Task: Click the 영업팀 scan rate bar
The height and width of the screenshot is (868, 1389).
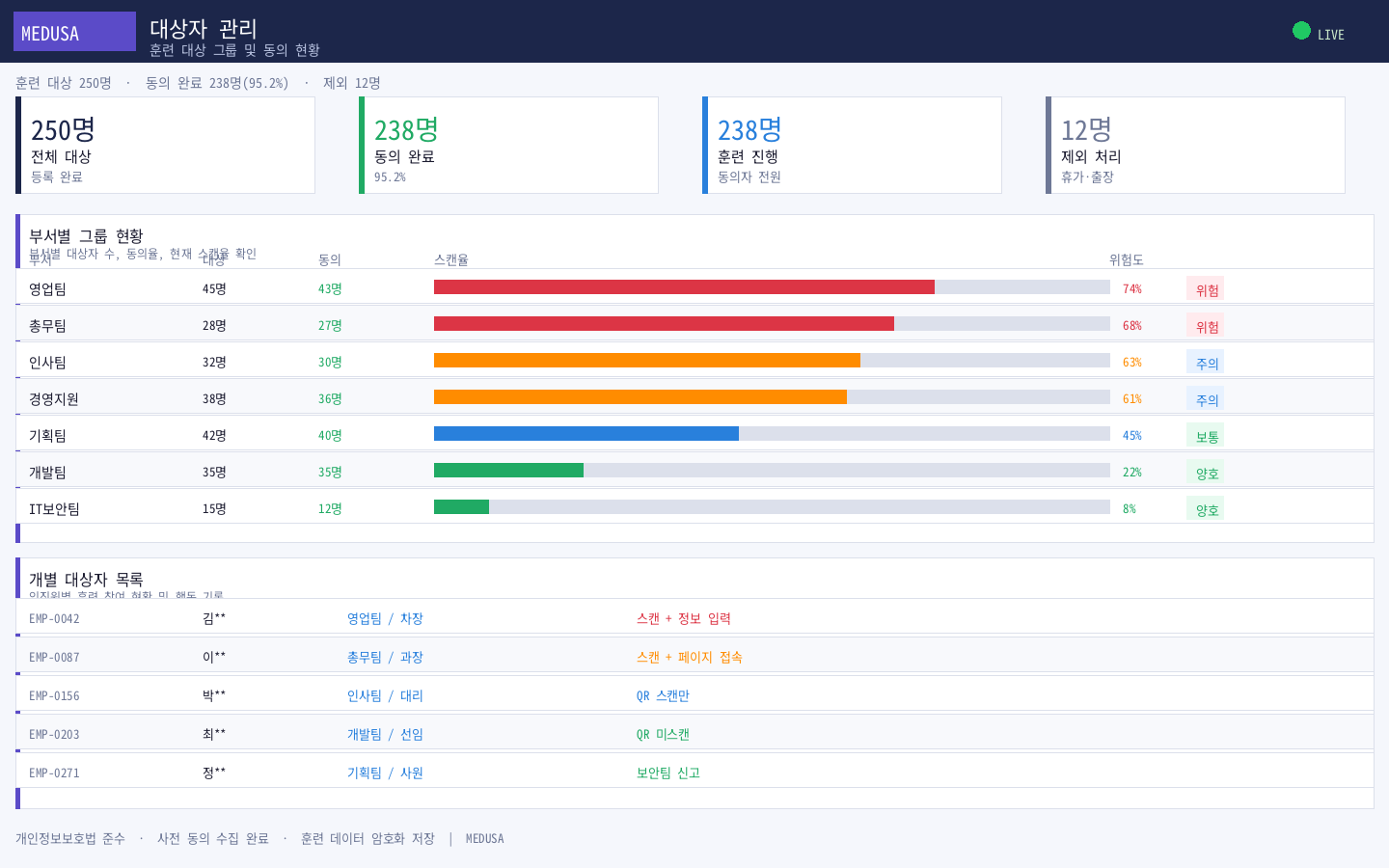Action: click(772, 286)
